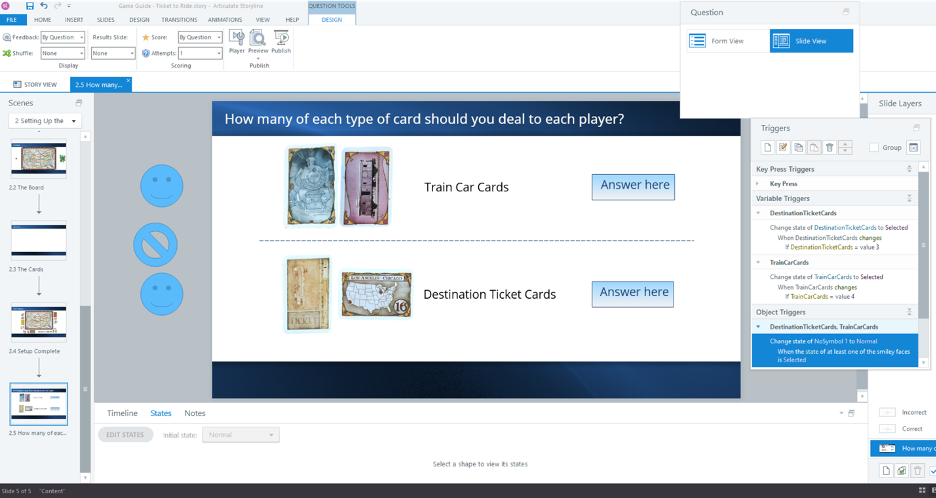The width and height of the screenshot is (936, 498).
Task: Expand the Key Press trigger group
Action: click(x=758, y=184)
